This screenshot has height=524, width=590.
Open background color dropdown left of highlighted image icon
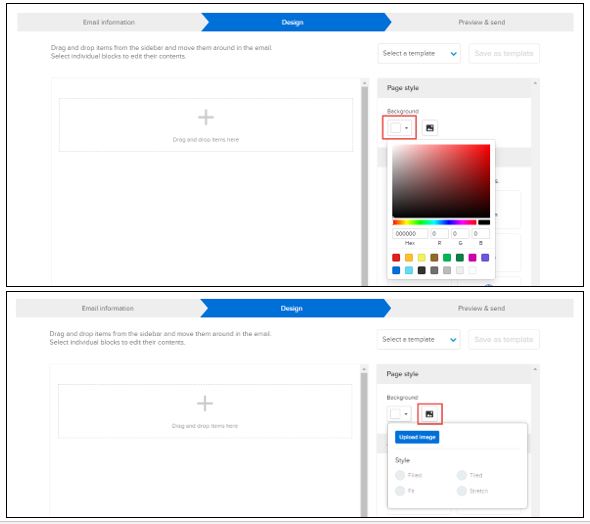tap(399, 414)
